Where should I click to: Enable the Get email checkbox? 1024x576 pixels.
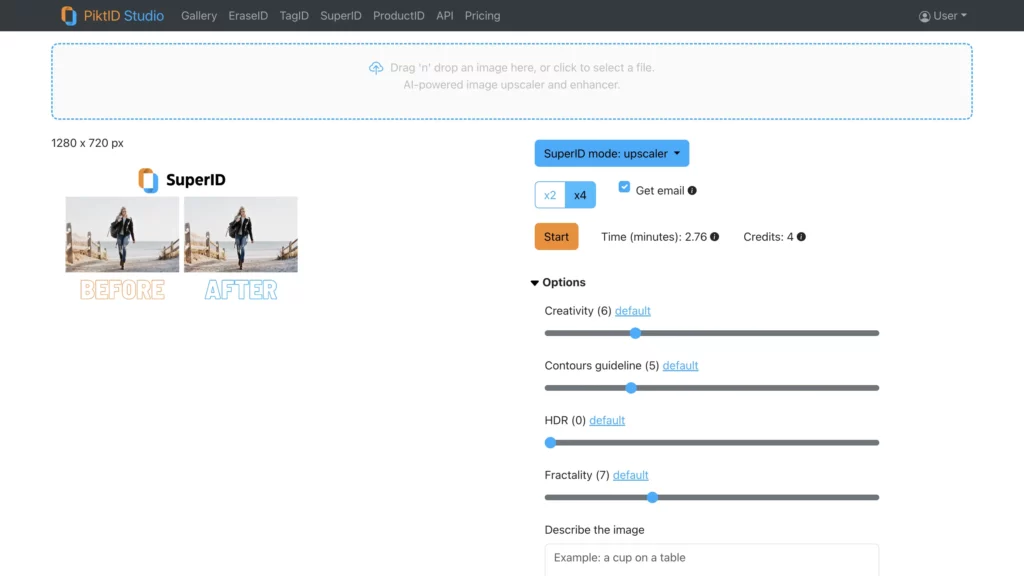click(624, 186)
